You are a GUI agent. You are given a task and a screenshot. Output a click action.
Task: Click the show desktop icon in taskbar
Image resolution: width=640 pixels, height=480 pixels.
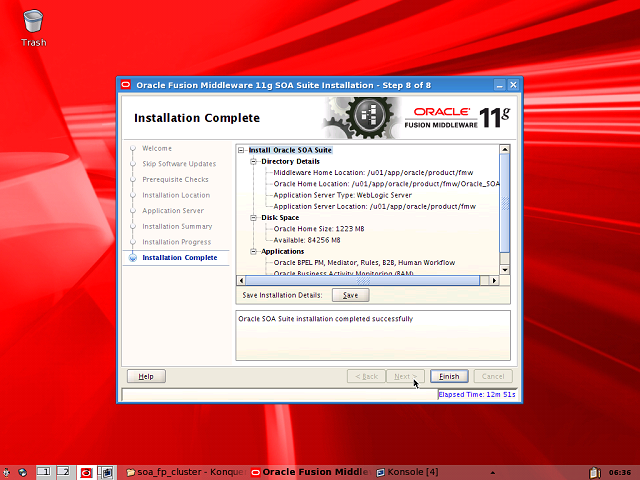point(107,473)
